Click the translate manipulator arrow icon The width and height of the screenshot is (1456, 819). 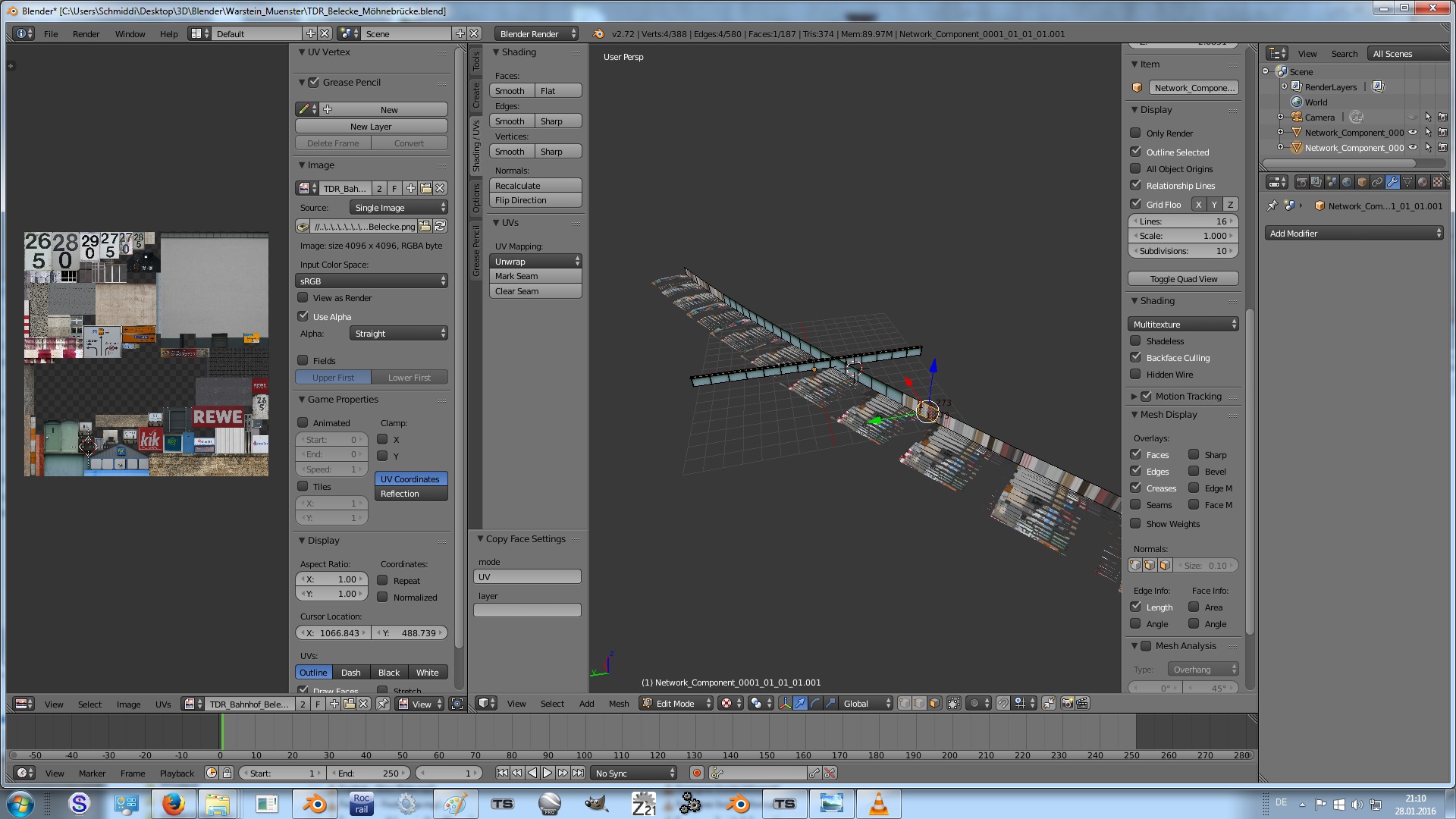(x=800, y=704)
